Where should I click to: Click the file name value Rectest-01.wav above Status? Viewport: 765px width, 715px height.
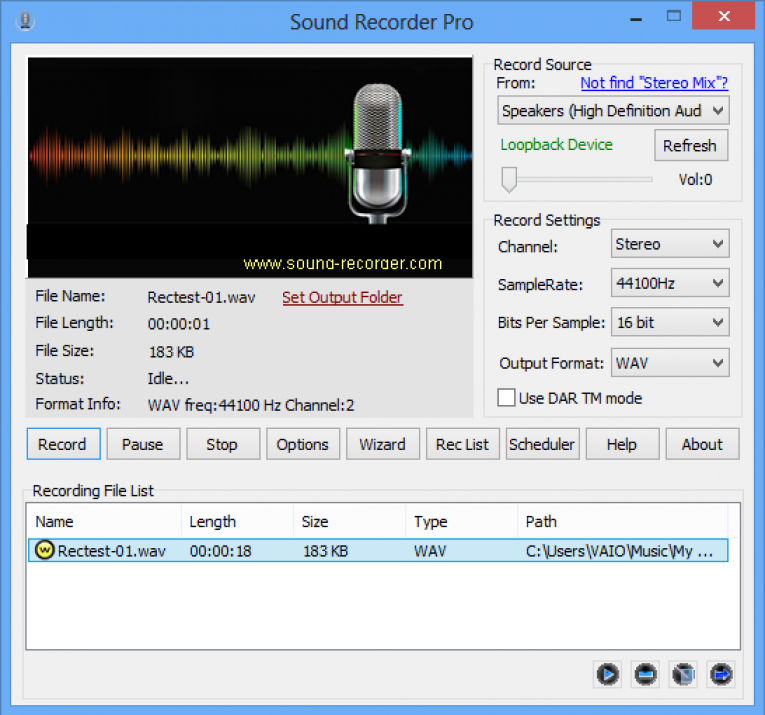[201, 298]
